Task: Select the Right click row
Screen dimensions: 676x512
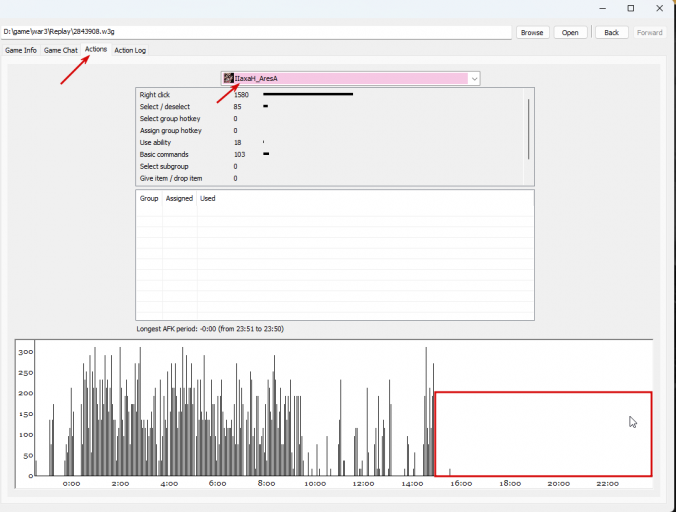Action: [x=330, y=95]
